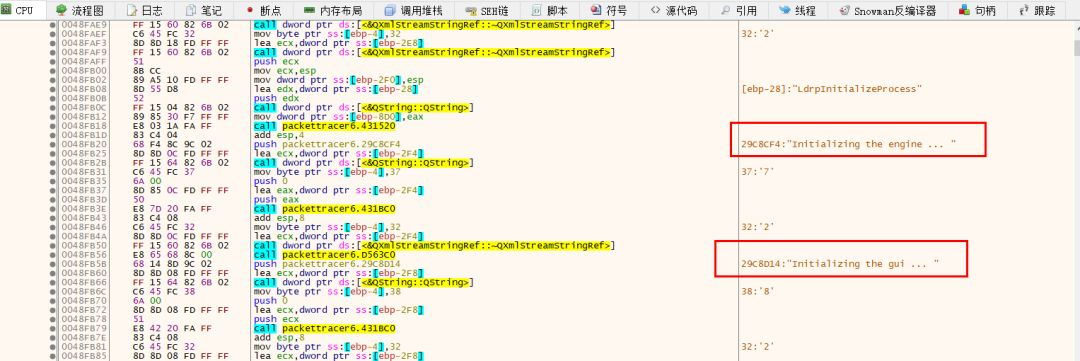The height and width of the screenshot is (361, 1080).
Task: Click instruction 'lea edx,dword ptr ss:[ebp-28]'
Action: (x=335, y=89)
